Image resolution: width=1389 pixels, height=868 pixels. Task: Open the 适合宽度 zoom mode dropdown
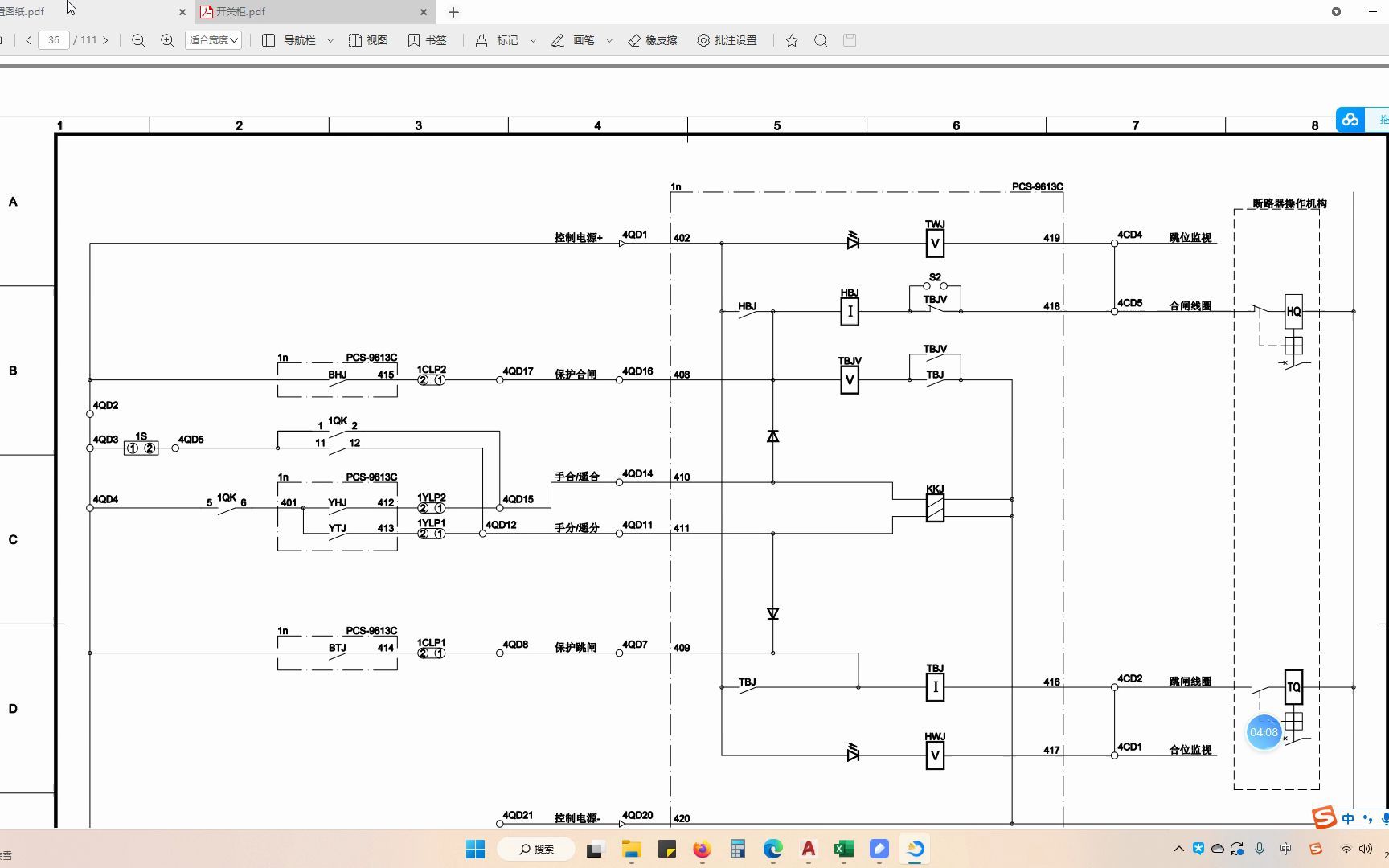(213, 40)
